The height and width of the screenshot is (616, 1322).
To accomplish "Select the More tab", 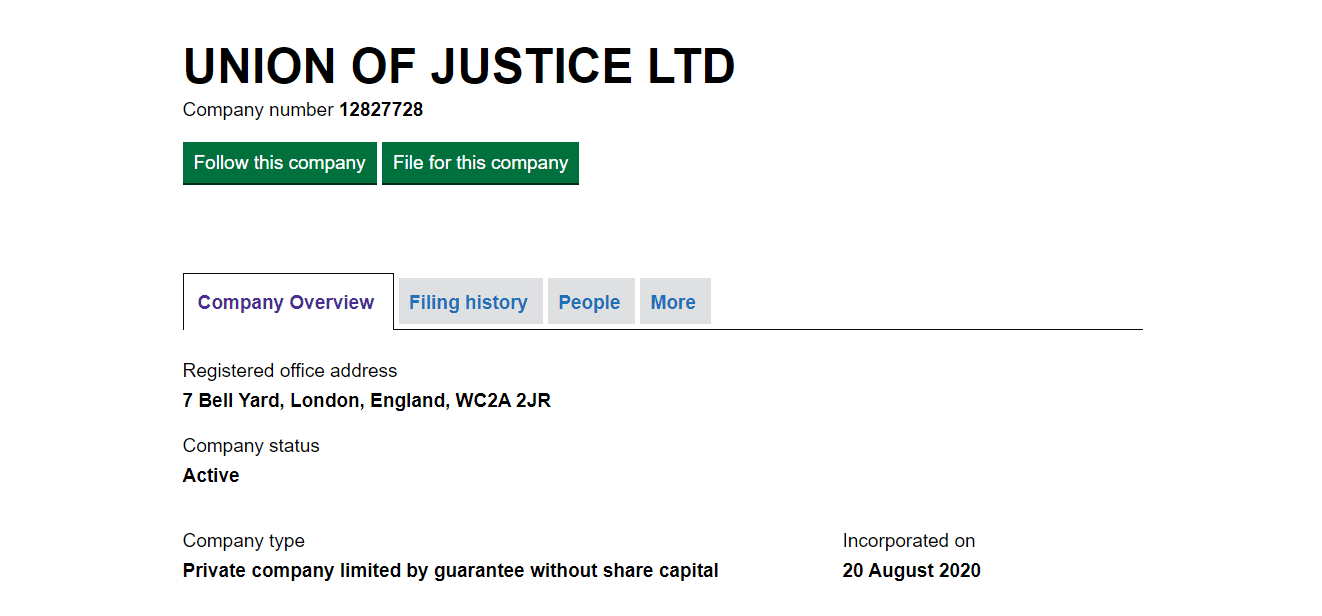I will tap(673, 302).
